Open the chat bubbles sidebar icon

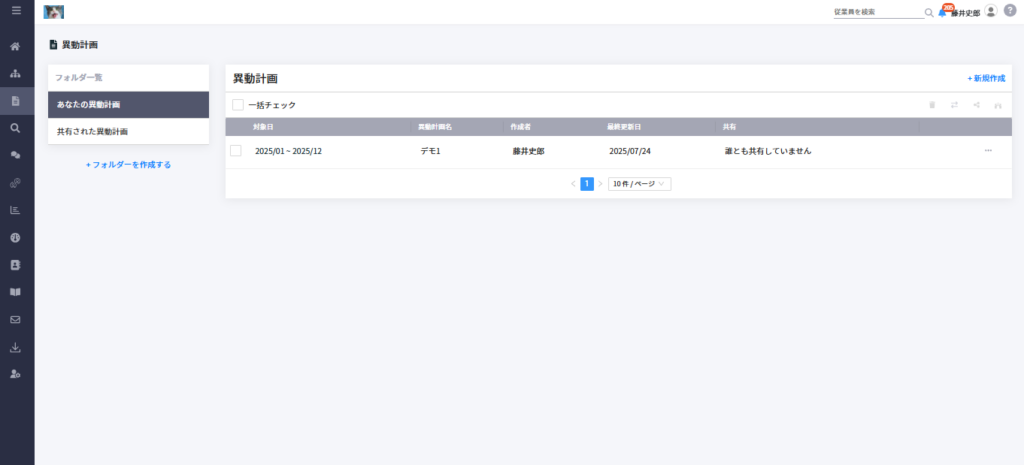pos(16,155)
